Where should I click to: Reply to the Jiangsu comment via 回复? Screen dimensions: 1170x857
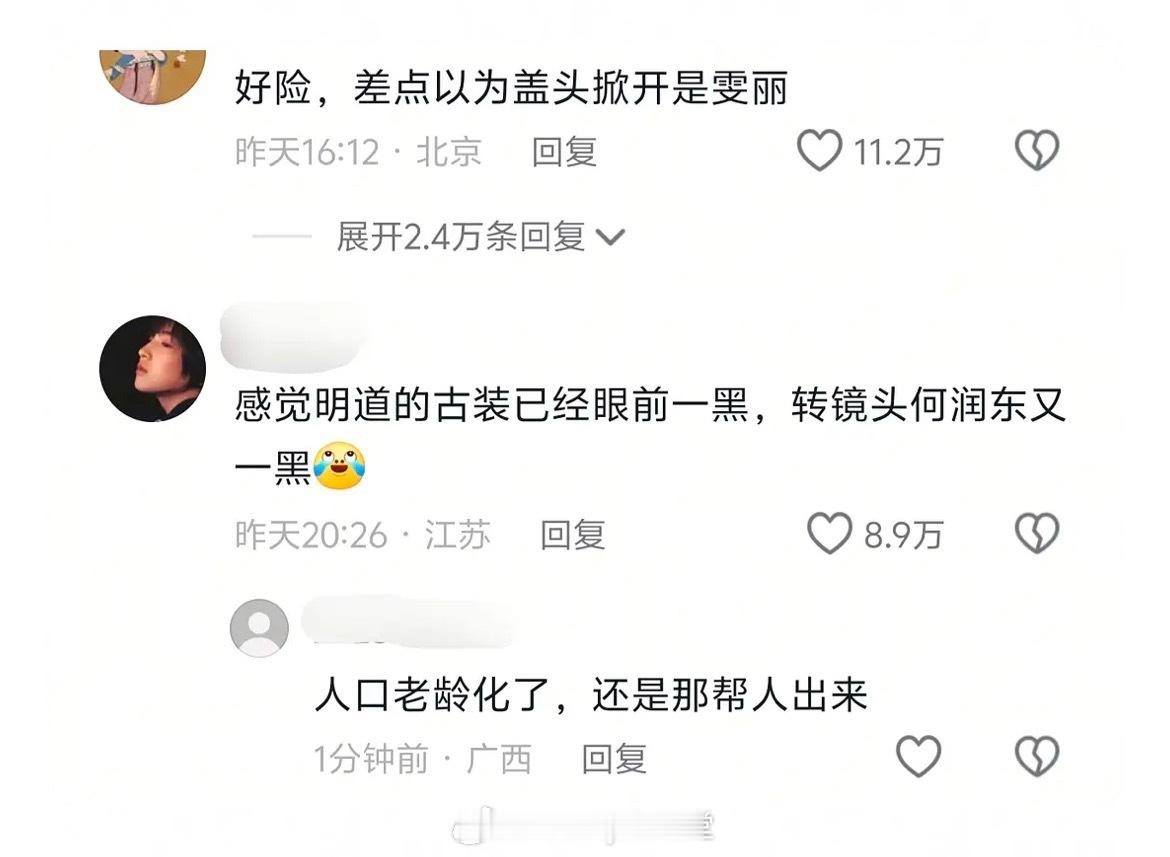click(572, 535)
